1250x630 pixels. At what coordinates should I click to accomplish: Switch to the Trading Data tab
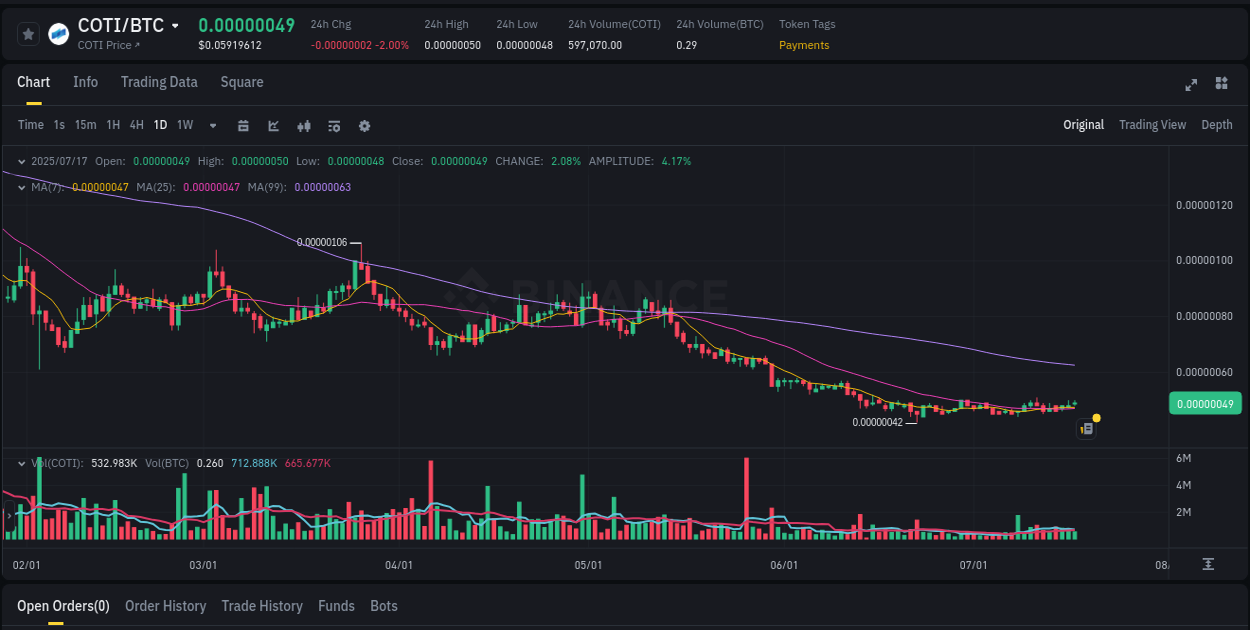tap(159, 82)
